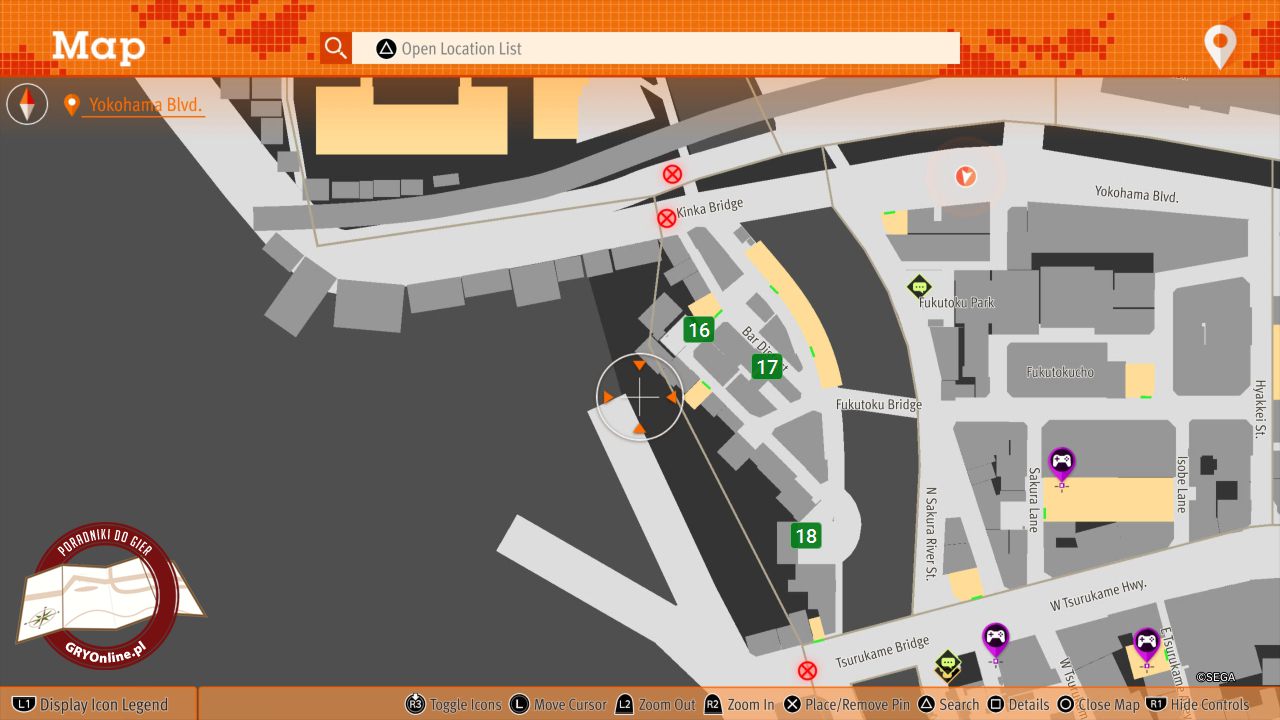Click the red blocked marker near Tsurukame Bridge
Viewport: 1280px width, 720px height.
(807, 670)
